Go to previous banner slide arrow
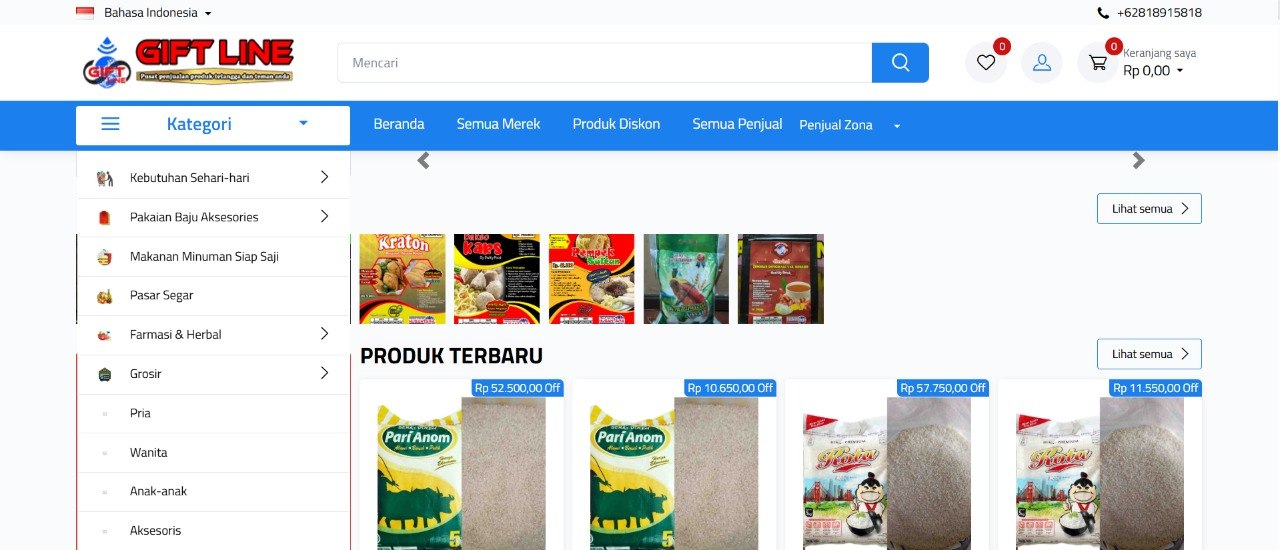This screenshot has width=1280, height=550. [x=423, y=160]
